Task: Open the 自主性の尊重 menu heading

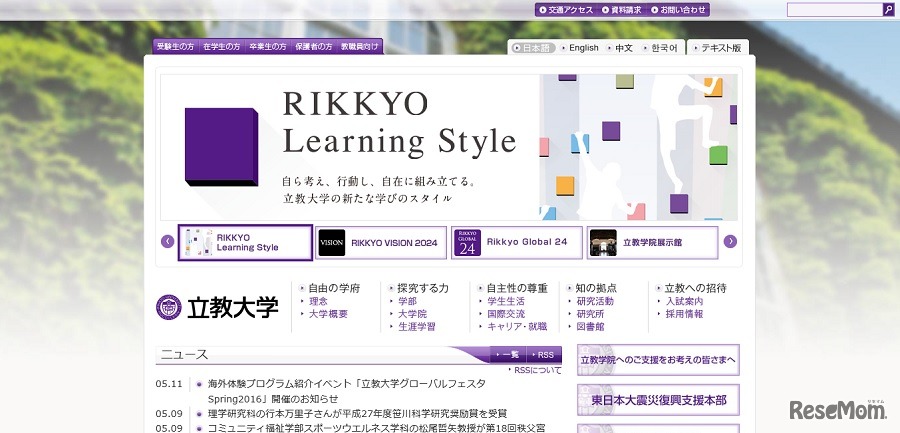Action: [517, 288]
